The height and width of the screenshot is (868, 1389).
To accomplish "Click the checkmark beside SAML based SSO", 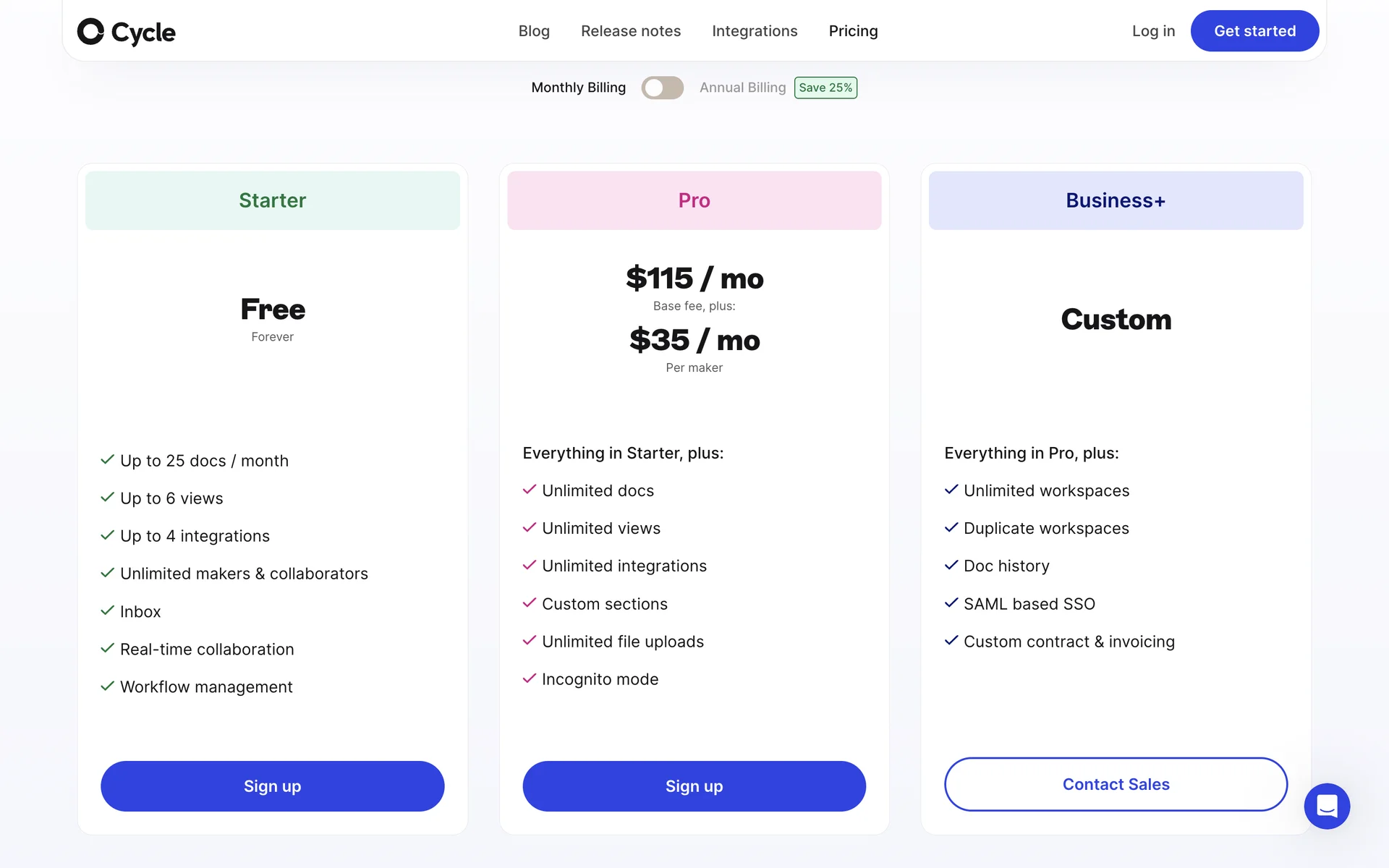I will pyautogui.click(x=951, y=603).
